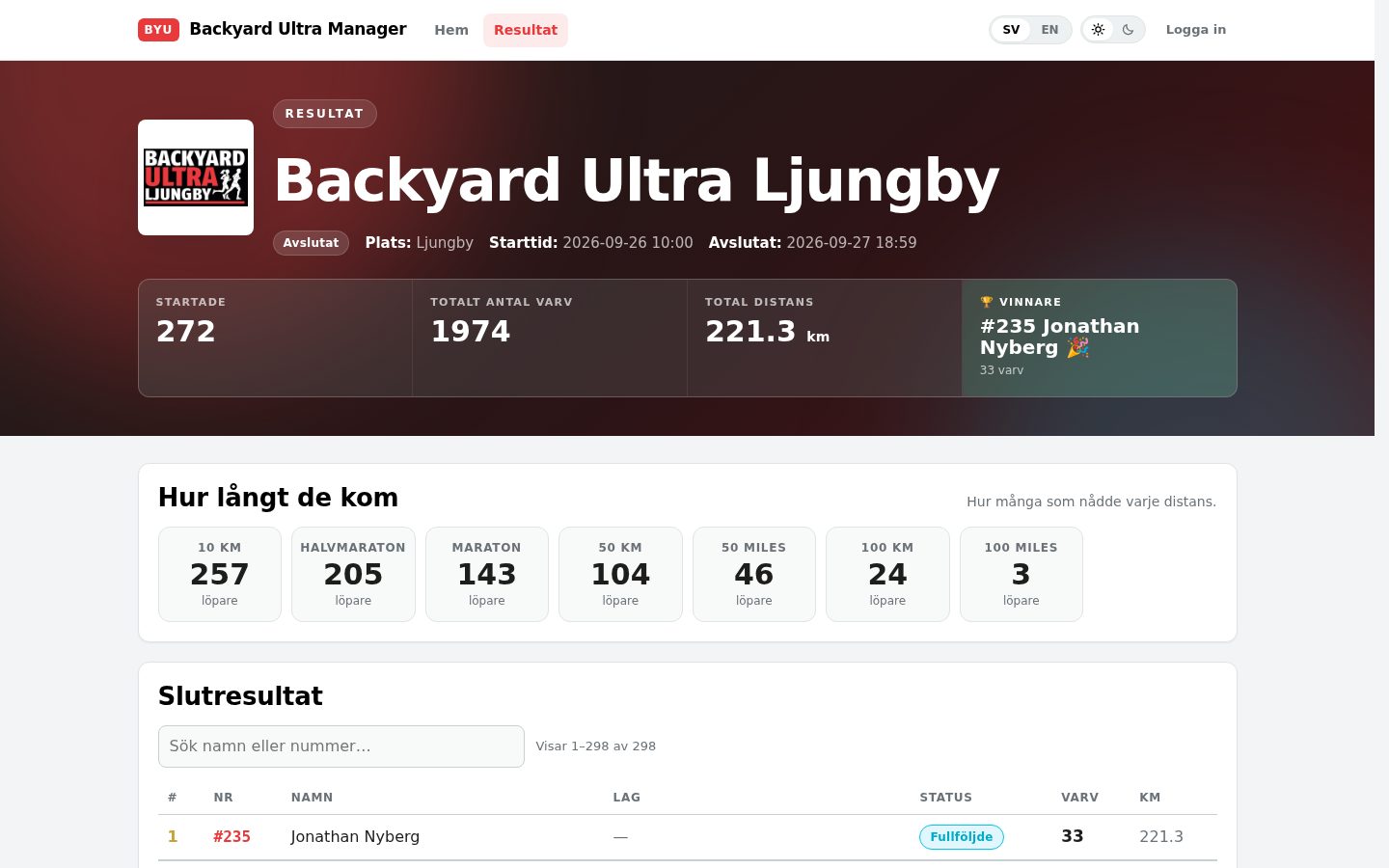The height and width of the screenshot is (868, 1389).
Task: Click the 100 Miles distance card
Action: 1021,574
